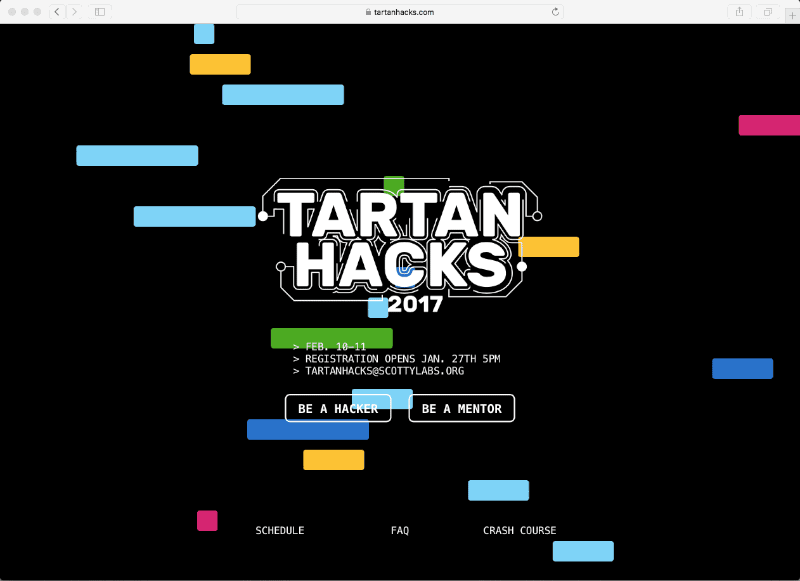
Task: Click the BE A MENTOR button
Action: (462, 409)
